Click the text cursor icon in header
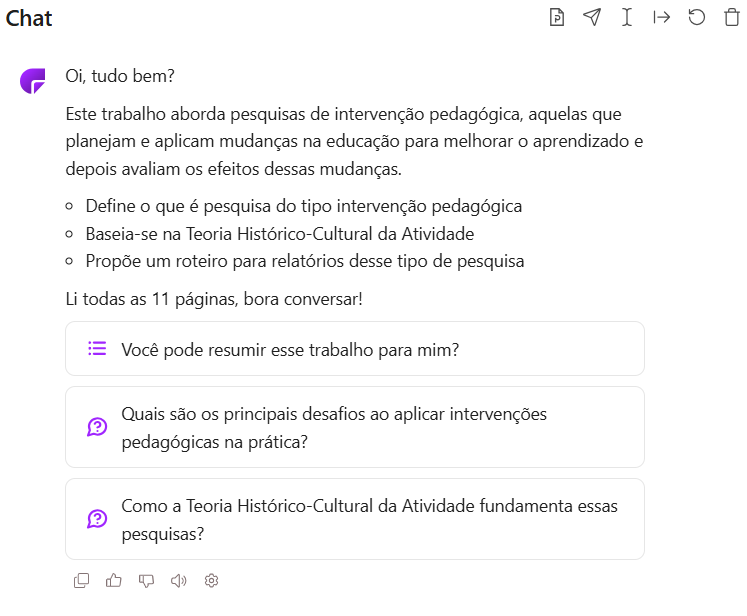Image resolution: width=747 pixels, height=616 pixels. [x=627, y=17]
